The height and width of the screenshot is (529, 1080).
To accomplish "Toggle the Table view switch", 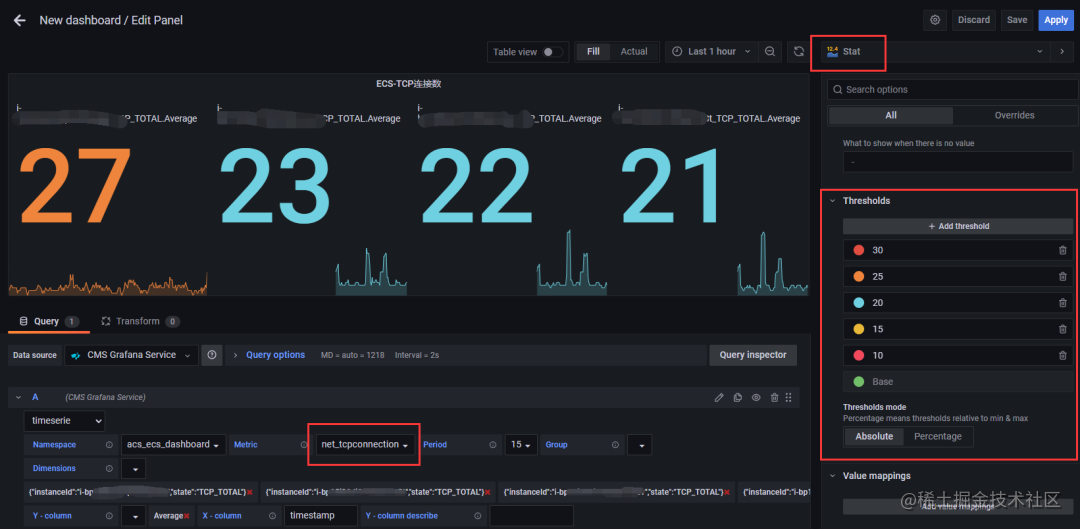I will pyautogui.click(x=551, y=52).
